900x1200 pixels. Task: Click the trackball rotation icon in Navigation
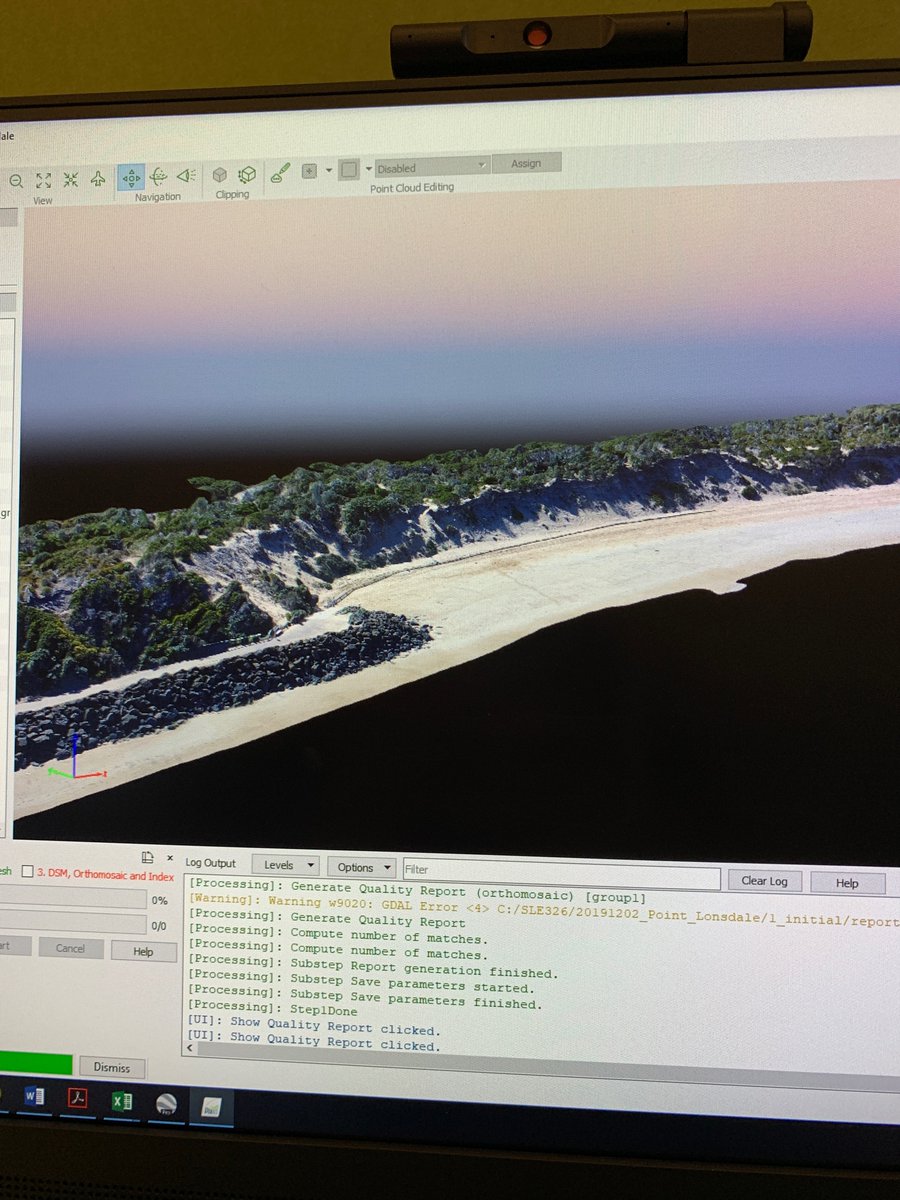[x=160, y=176]
